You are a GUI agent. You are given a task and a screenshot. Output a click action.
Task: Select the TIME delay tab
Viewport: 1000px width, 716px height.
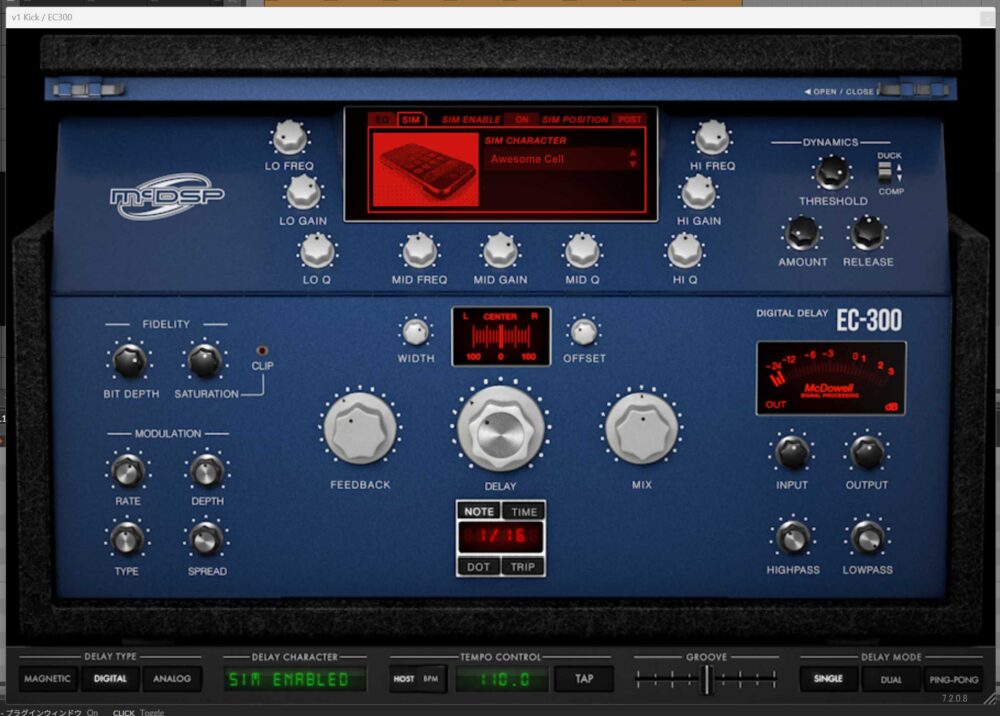[524, 511]
